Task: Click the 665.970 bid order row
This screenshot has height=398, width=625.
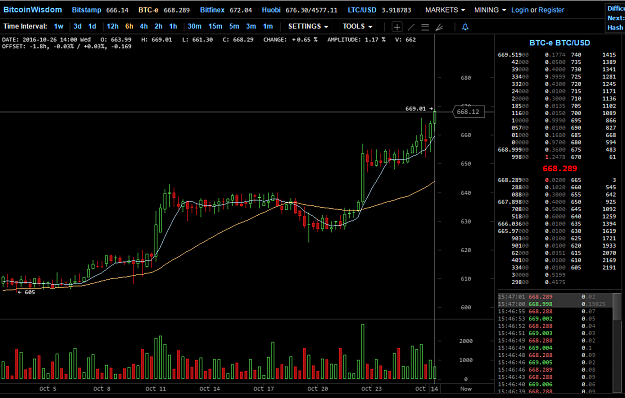Action: point(556,231)
